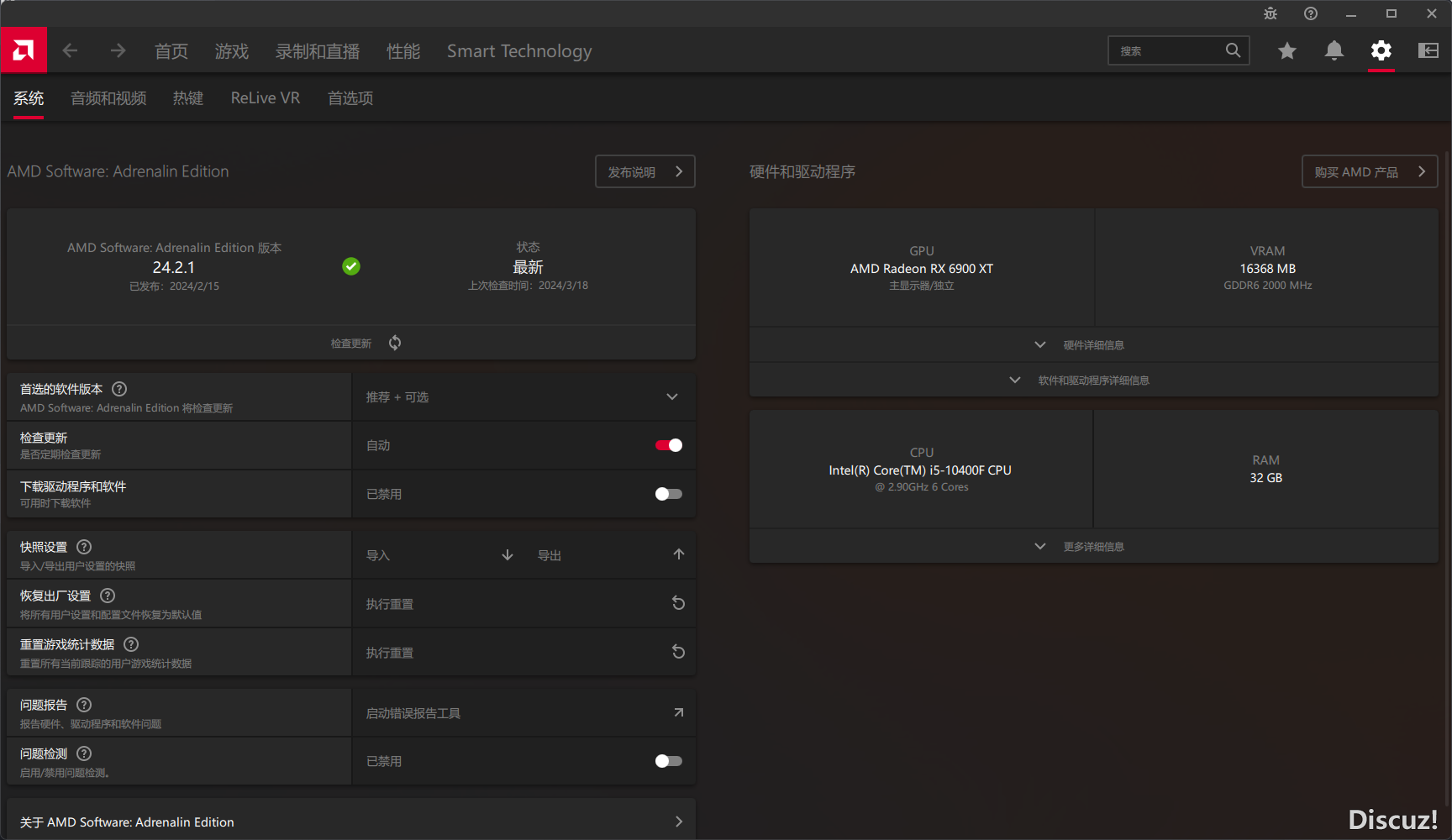Click 发布说明 button
The height and width of the screenshot is (840, 1452).
coord(645,171)
